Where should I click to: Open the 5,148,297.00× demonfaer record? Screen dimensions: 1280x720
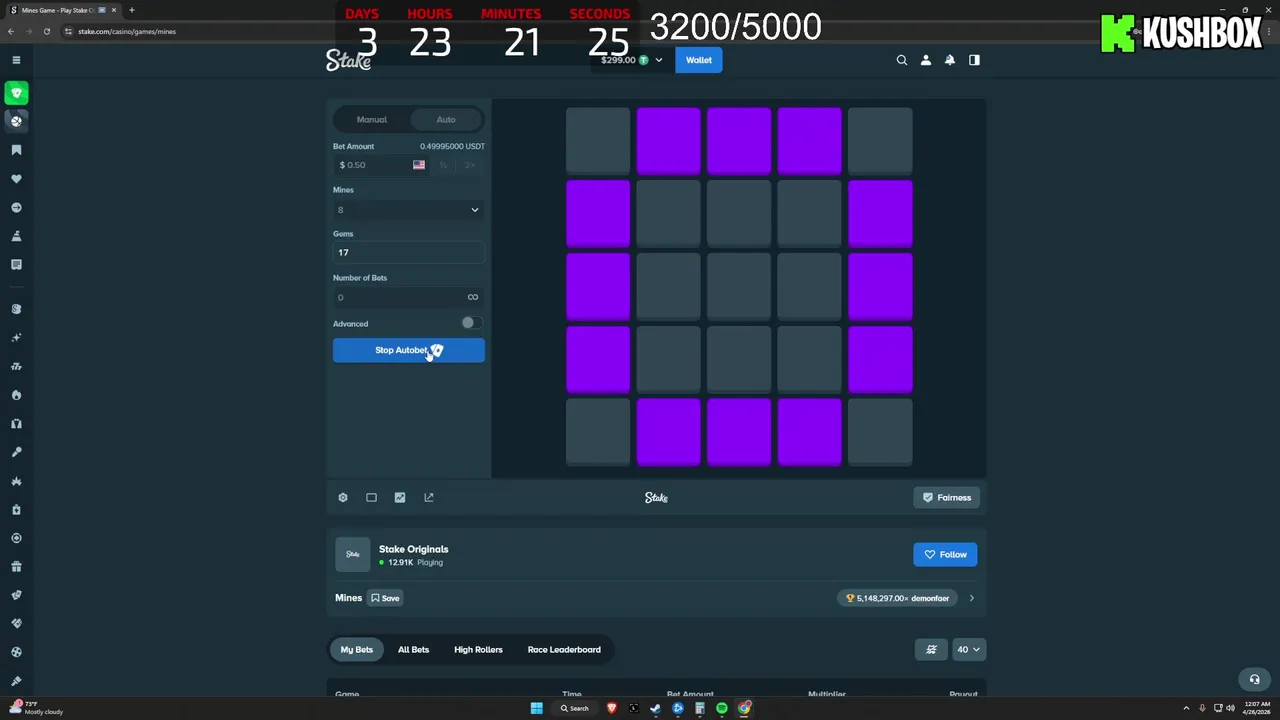(898, 598)
